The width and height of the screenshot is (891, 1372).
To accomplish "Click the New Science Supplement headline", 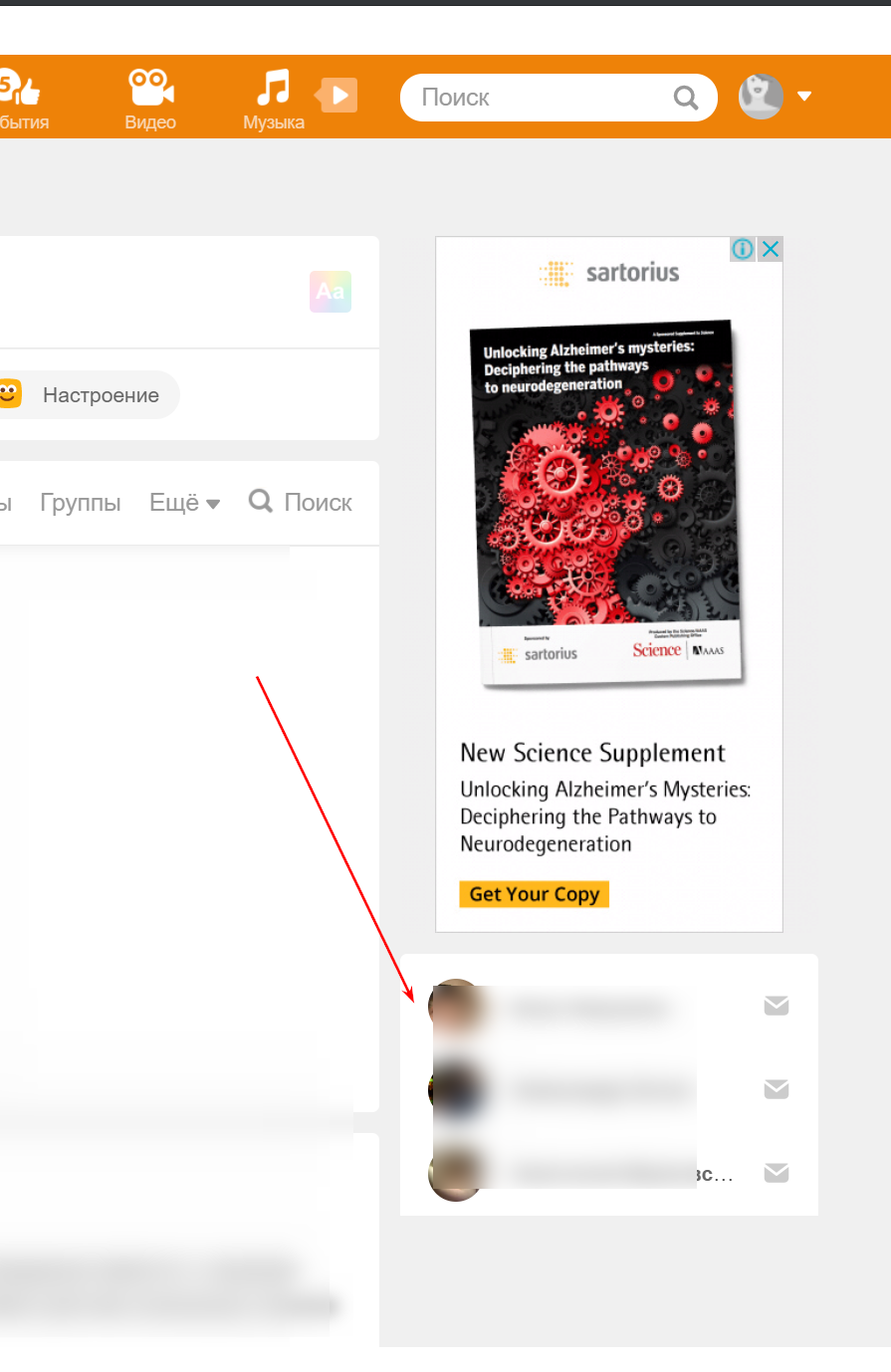I will click(x=592, y=753).
